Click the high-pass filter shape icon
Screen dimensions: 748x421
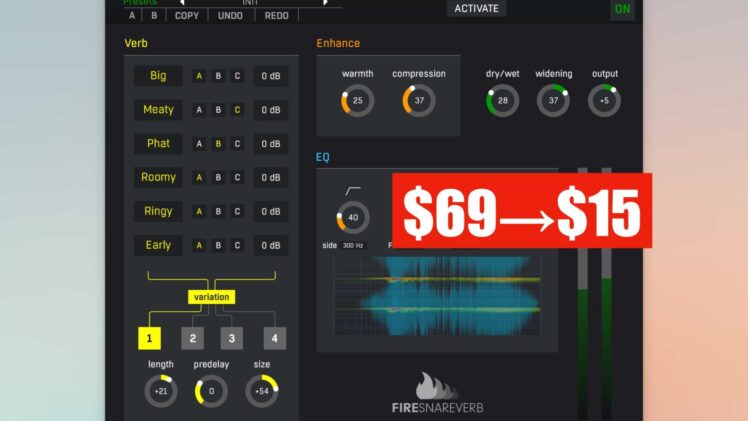pyautogui.click(x=353, y=191)
